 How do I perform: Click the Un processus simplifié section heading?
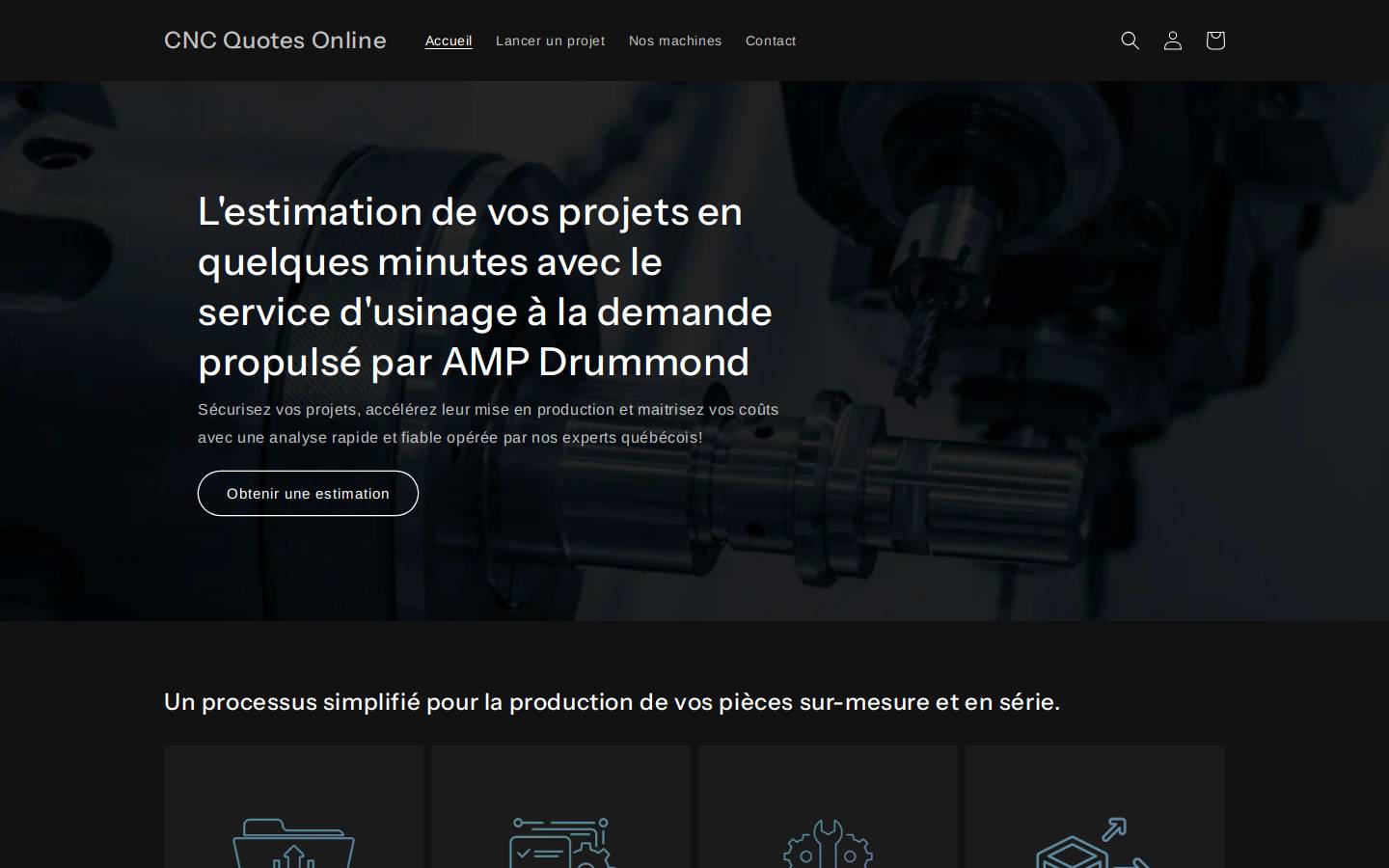(612, 701)
